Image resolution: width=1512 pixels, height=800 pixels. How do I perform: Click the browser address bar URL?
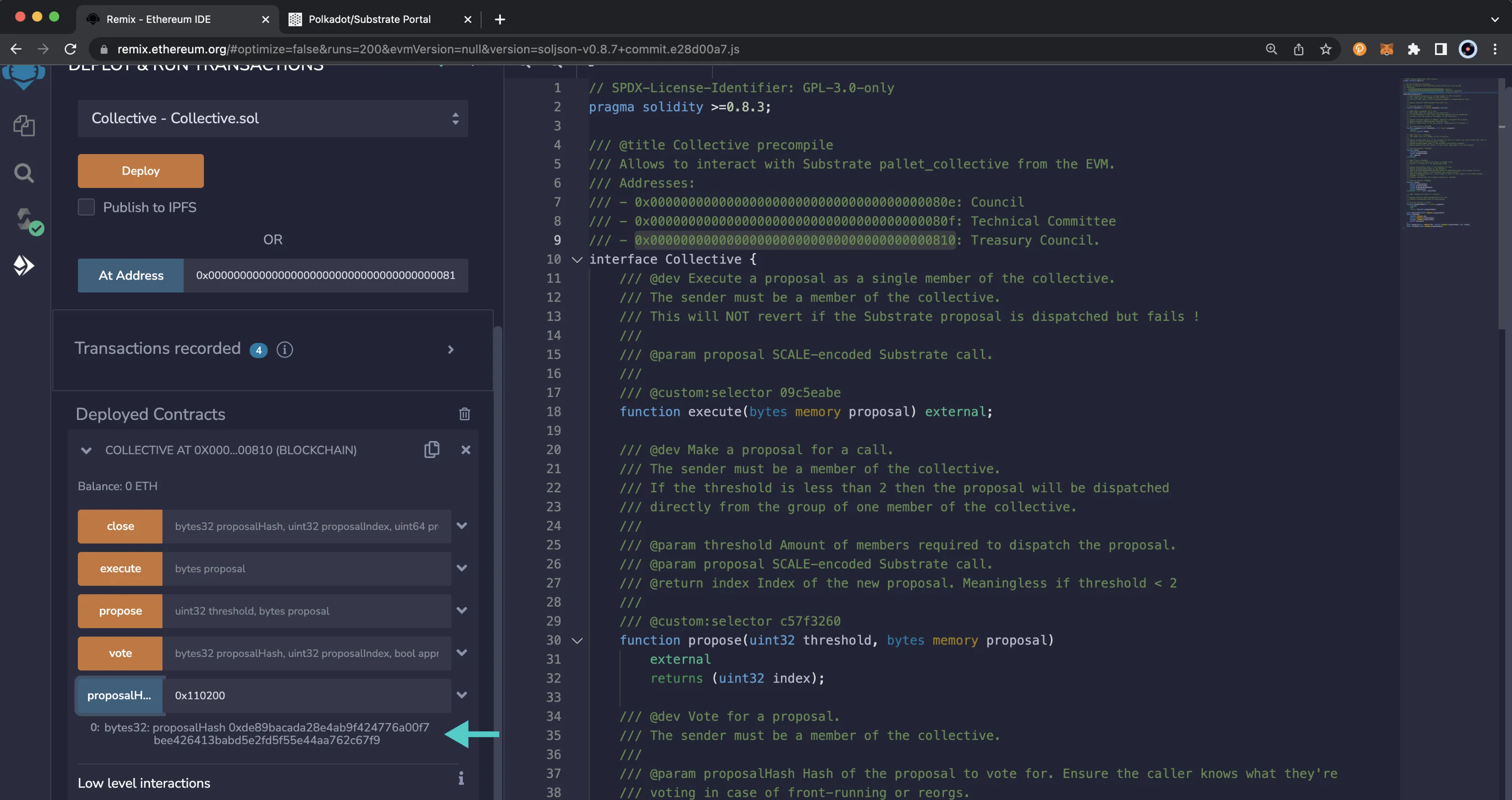tap(428, 50)
